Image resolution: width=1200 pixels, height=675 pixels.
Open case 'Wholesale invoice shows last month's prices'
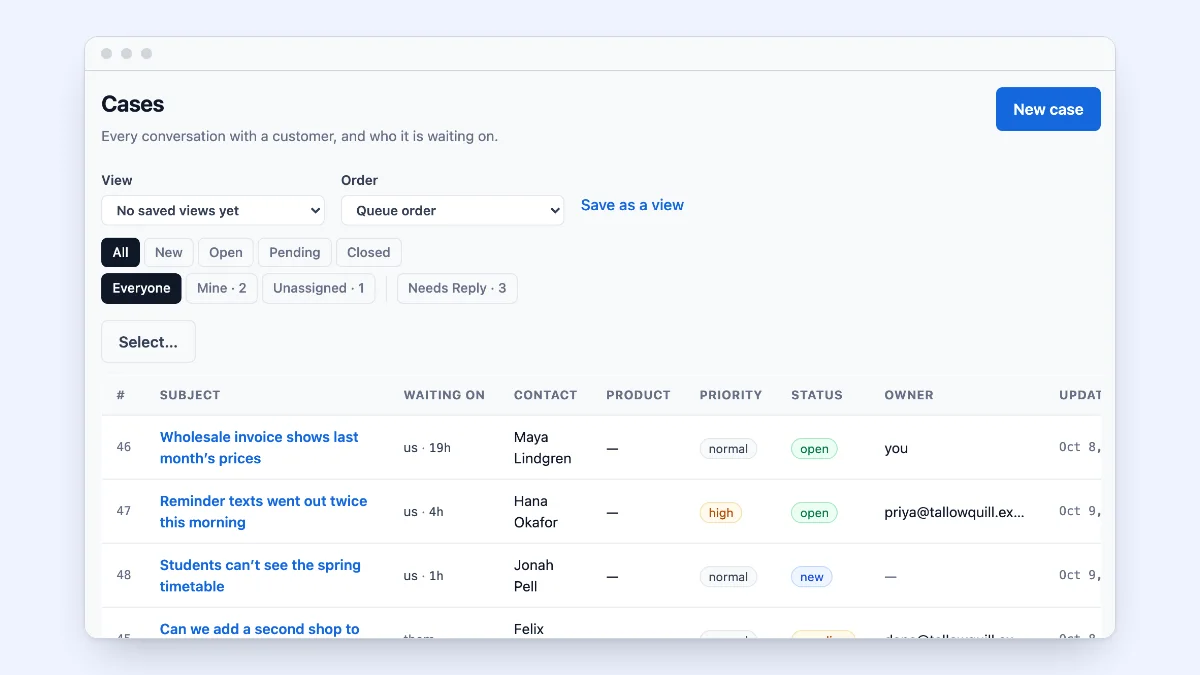[259, 448]
